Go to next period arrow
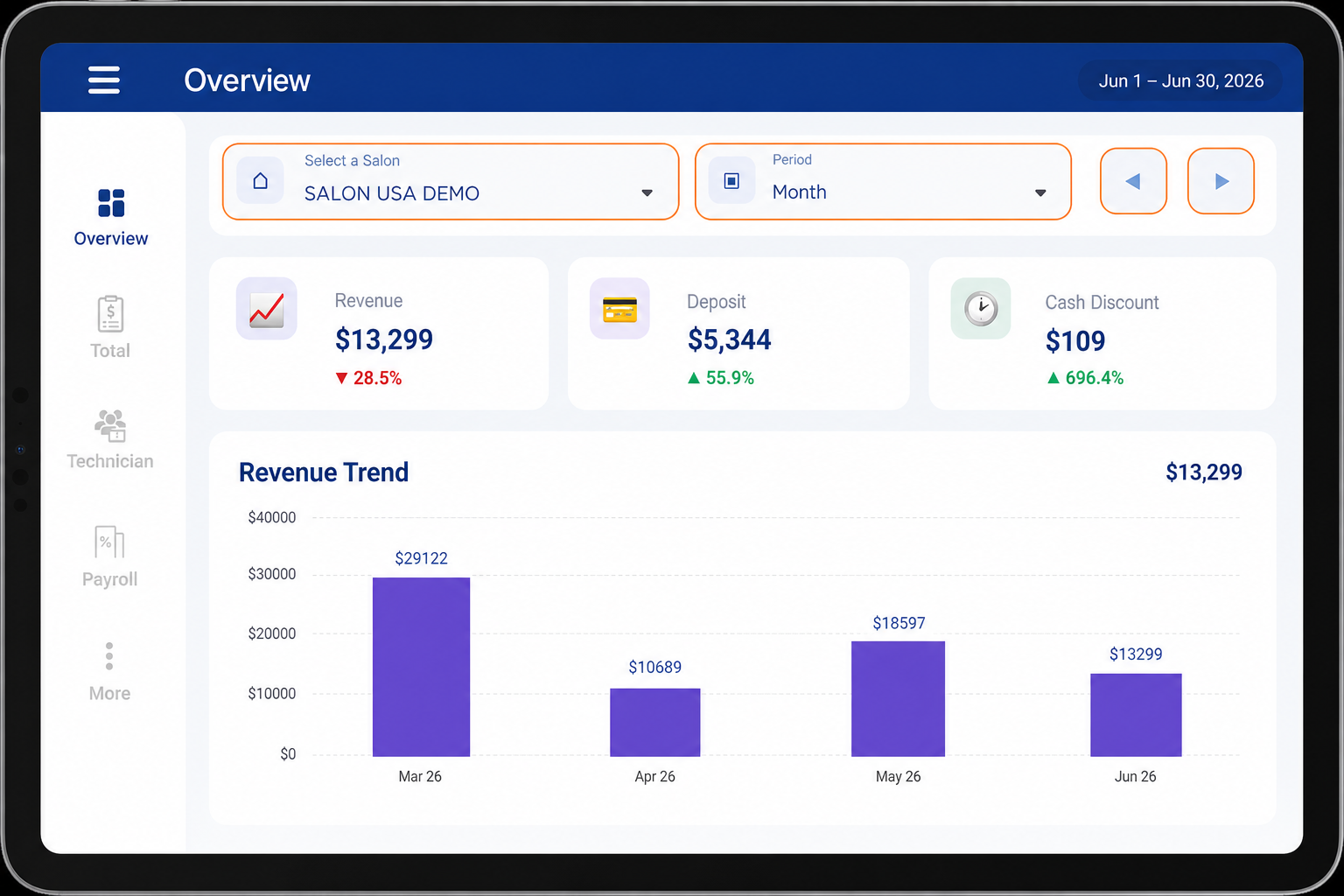 pos(1221,181)
